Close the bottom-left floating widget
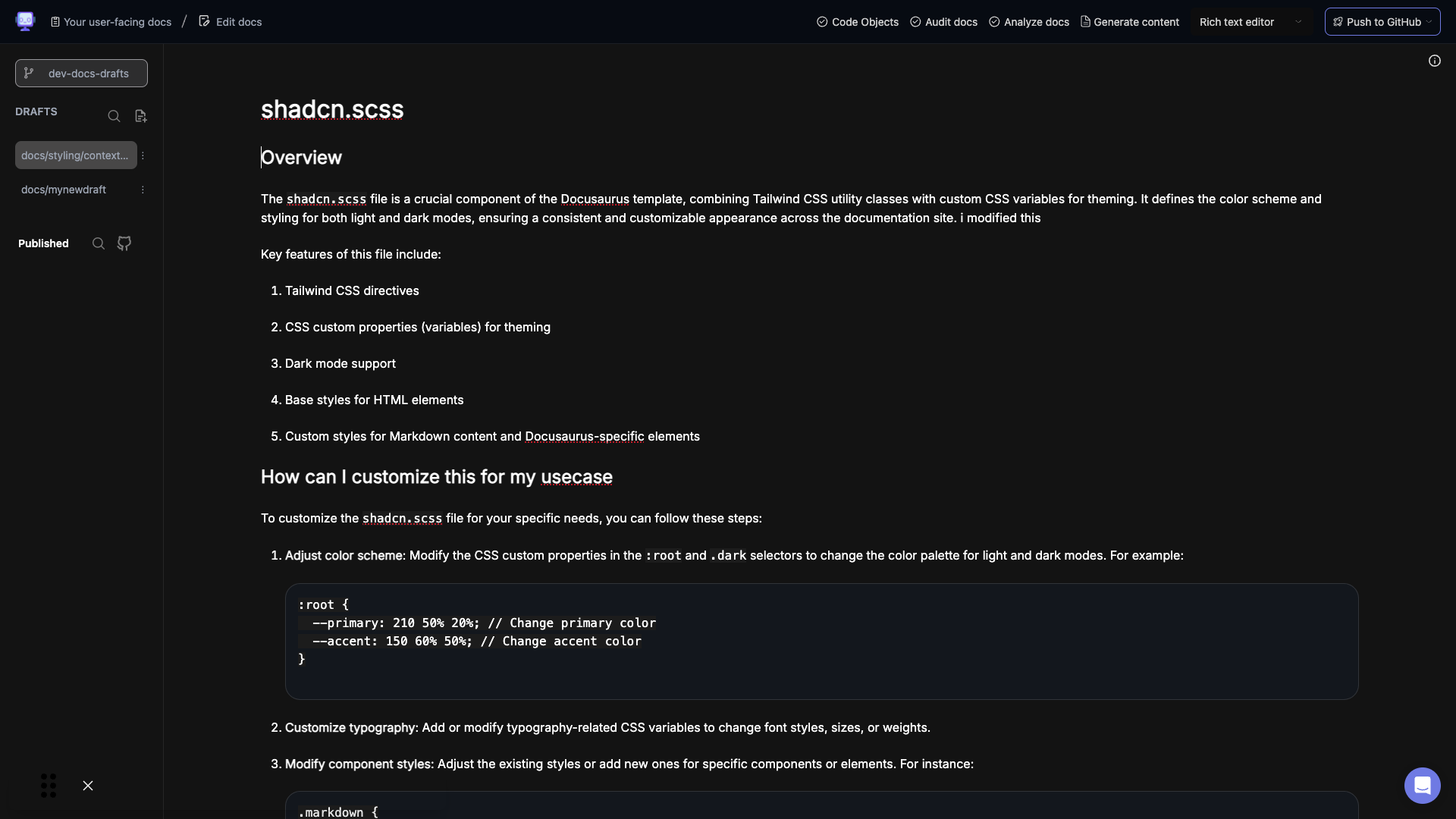 pos(88,786)
